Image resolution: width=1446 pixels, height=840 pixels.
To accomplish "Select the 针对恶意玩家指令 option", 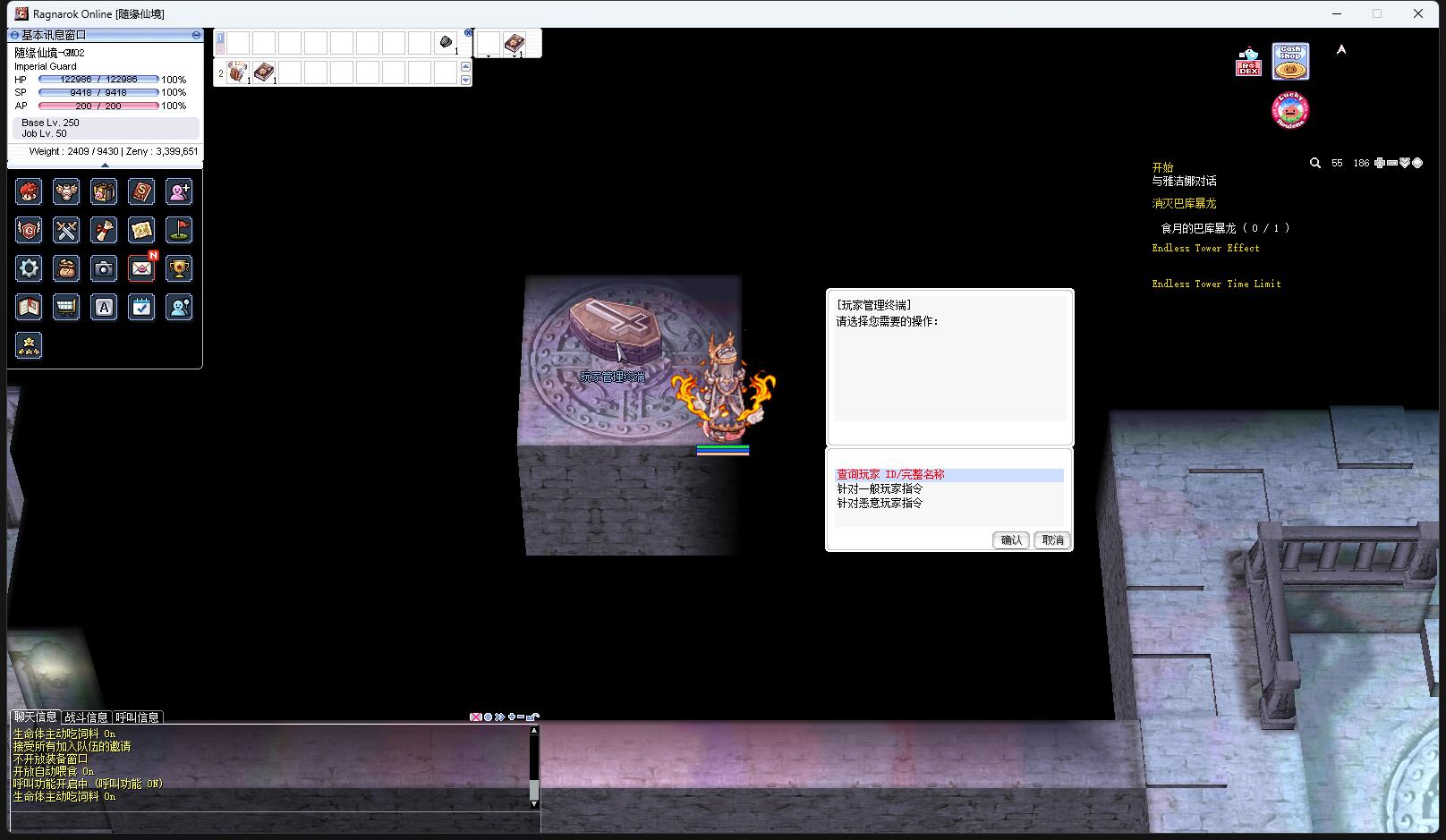I will [880, 503].
